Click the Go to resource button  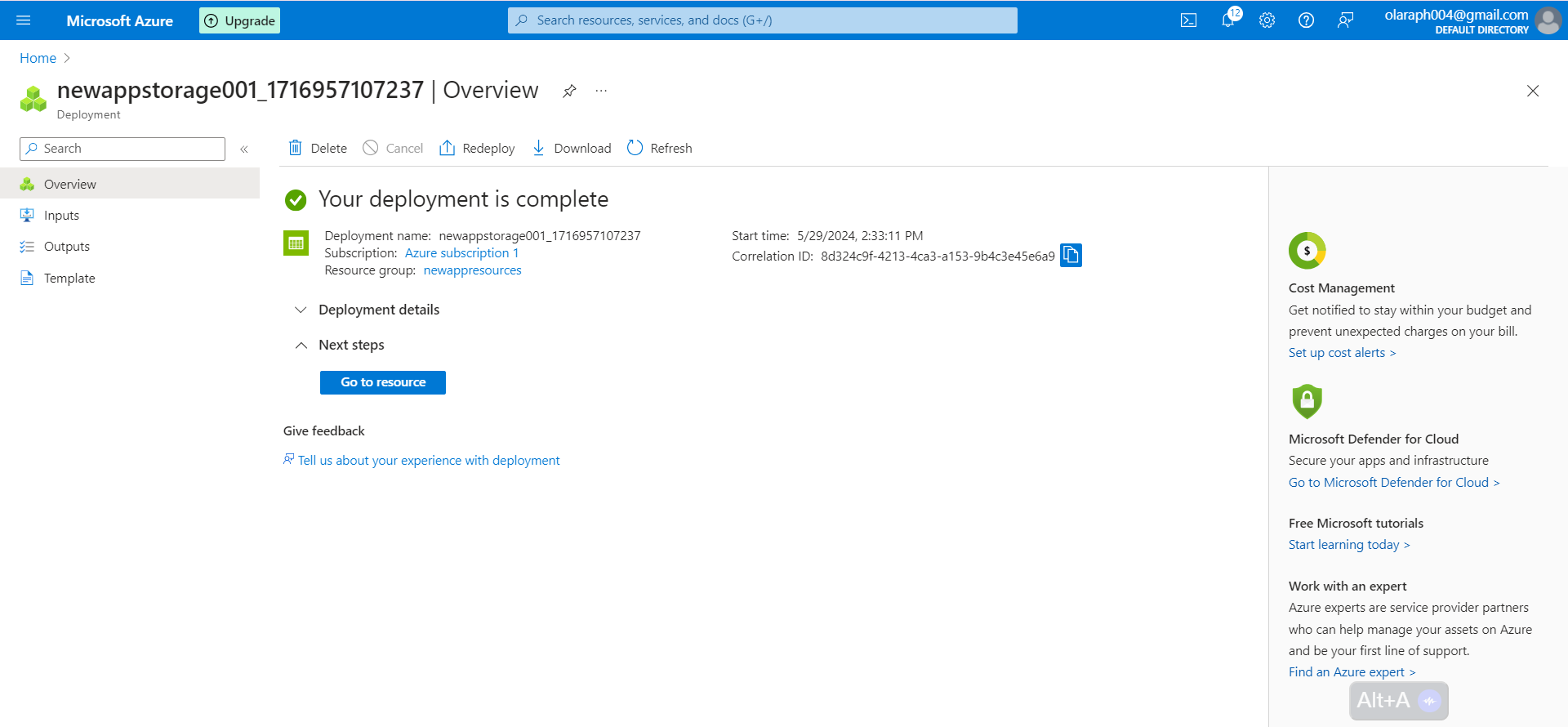(383, 382)
